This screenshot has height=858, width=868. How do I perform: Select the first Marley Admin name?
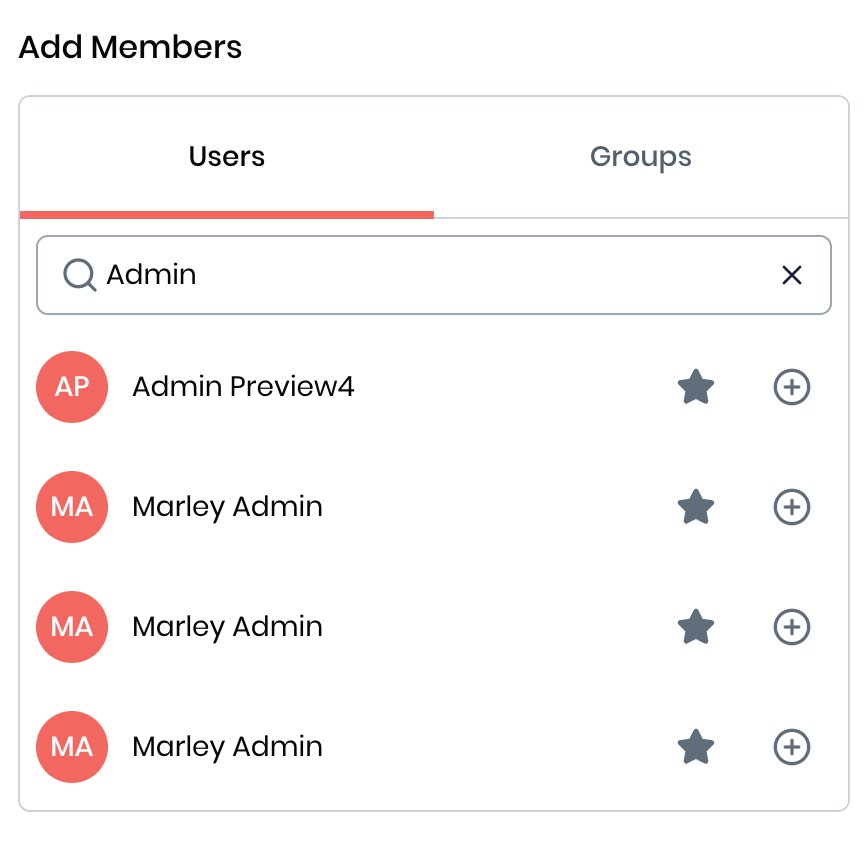(x=227, y=507)
